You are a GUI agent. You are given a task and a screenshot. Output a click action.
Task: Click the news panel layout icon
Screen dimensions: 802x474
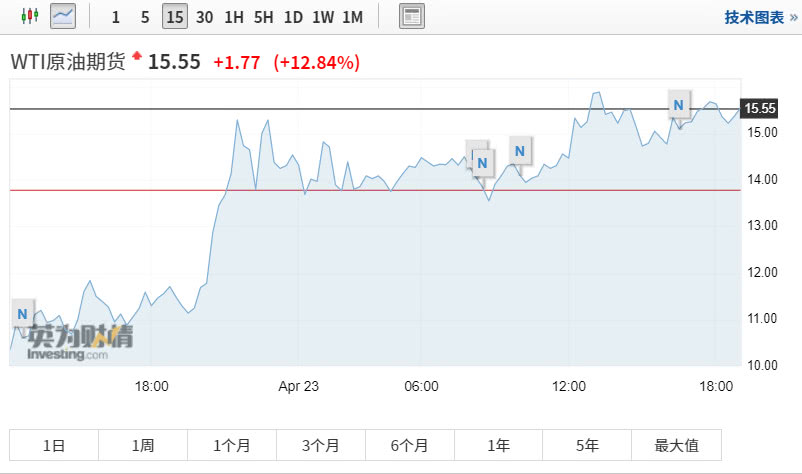tap(411, 16)
